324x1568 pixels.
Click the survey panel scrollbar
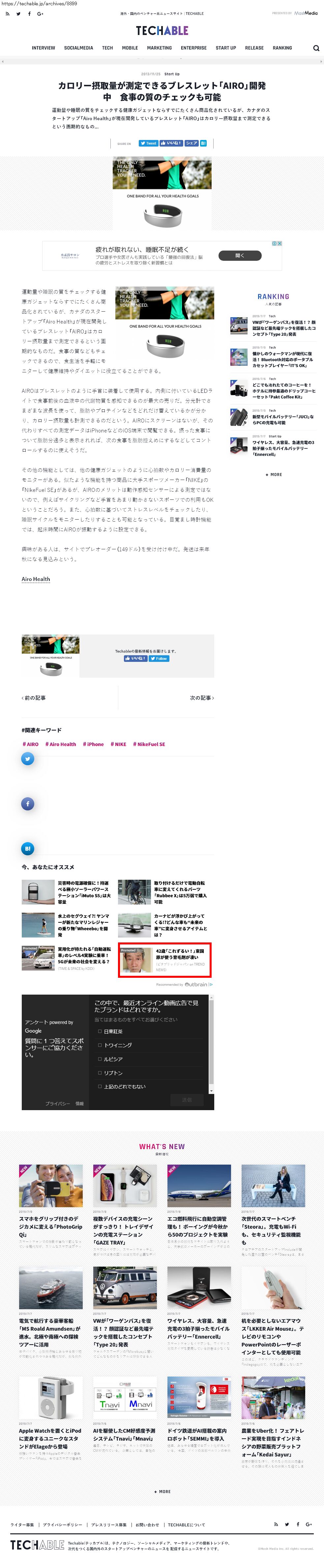click(212, 1044)
